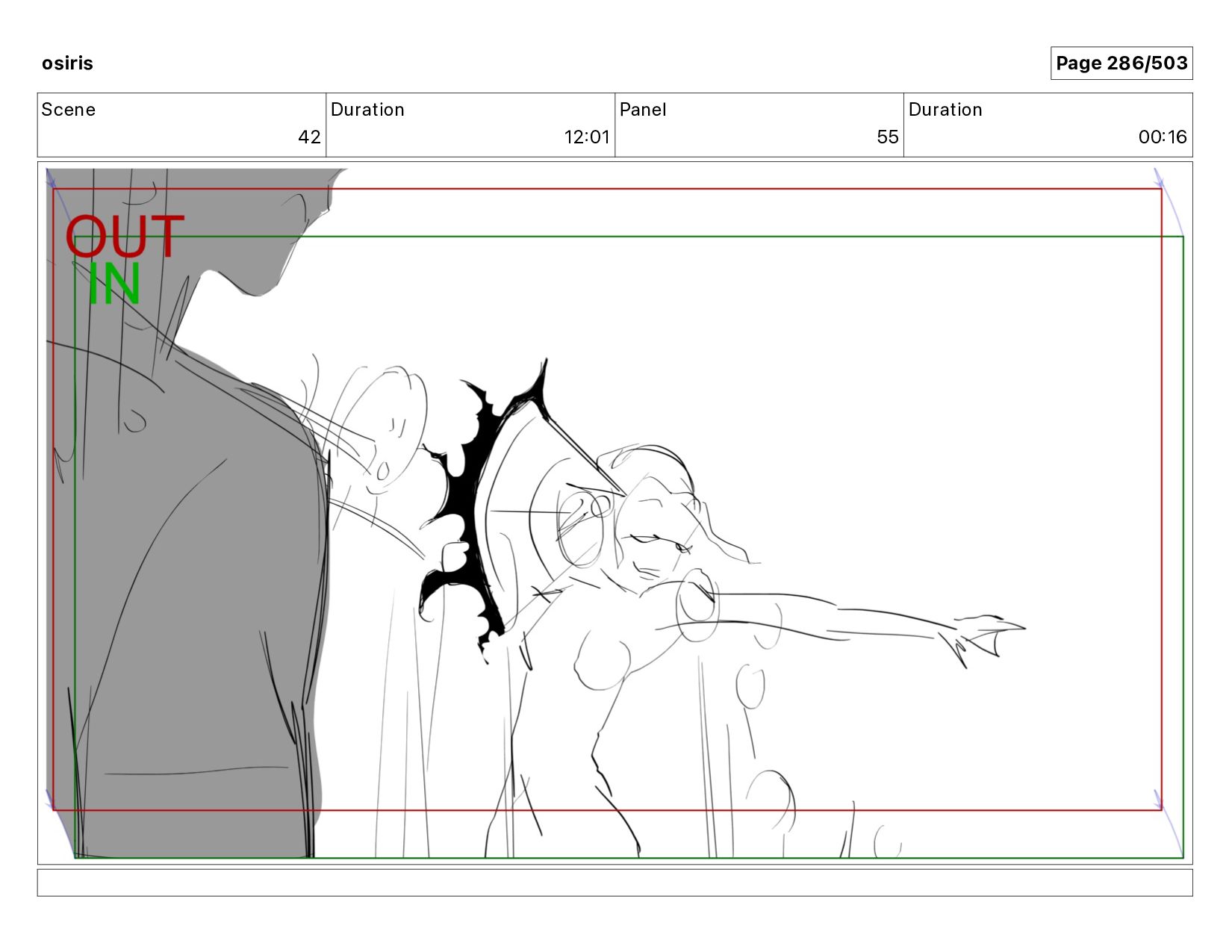Select the Duration label beside the Scene cell

(x=367, y=110)
